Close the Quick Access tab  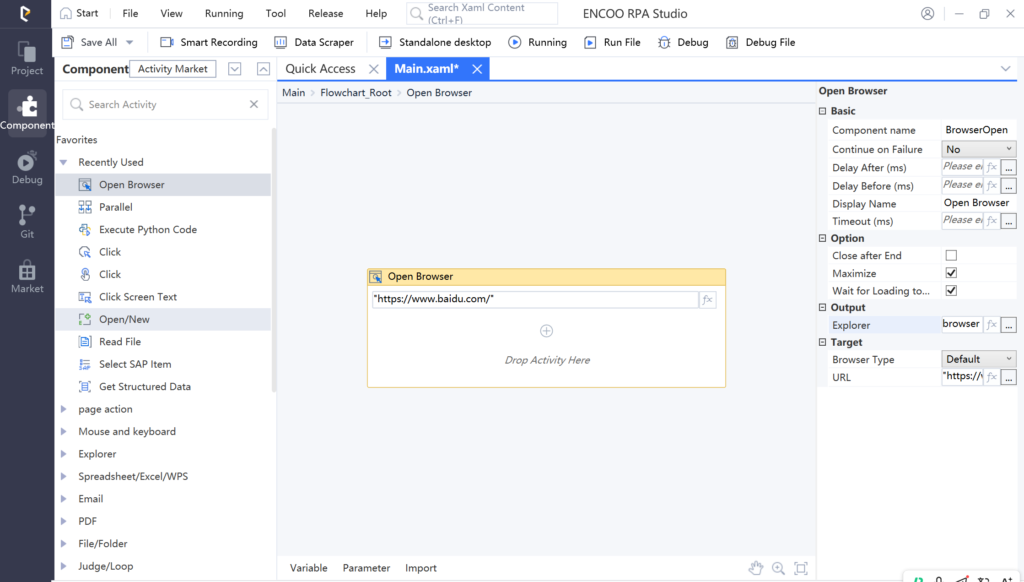pos(374,69)
